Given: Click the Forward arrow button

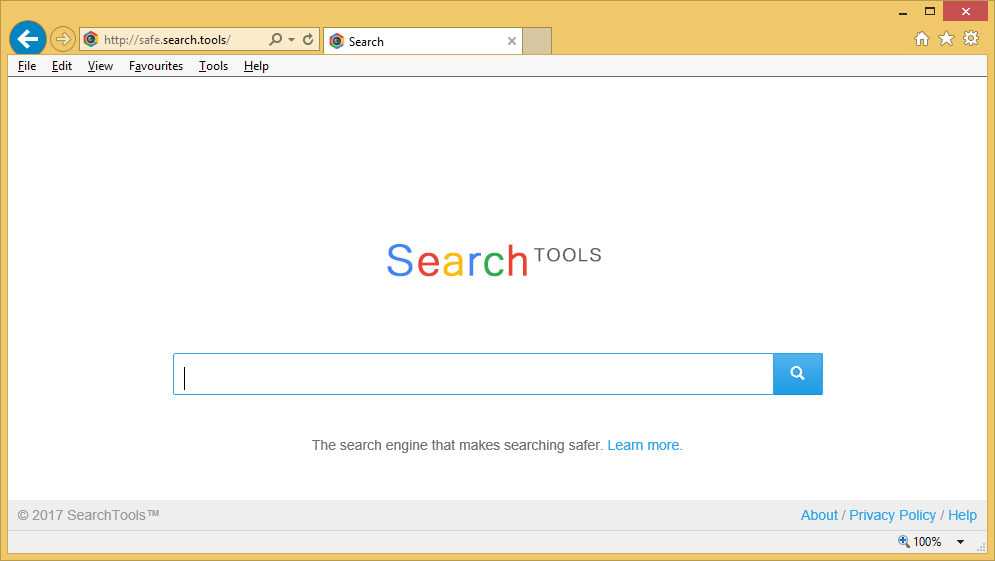Looking at the screenshot, I should coord(62,39).
